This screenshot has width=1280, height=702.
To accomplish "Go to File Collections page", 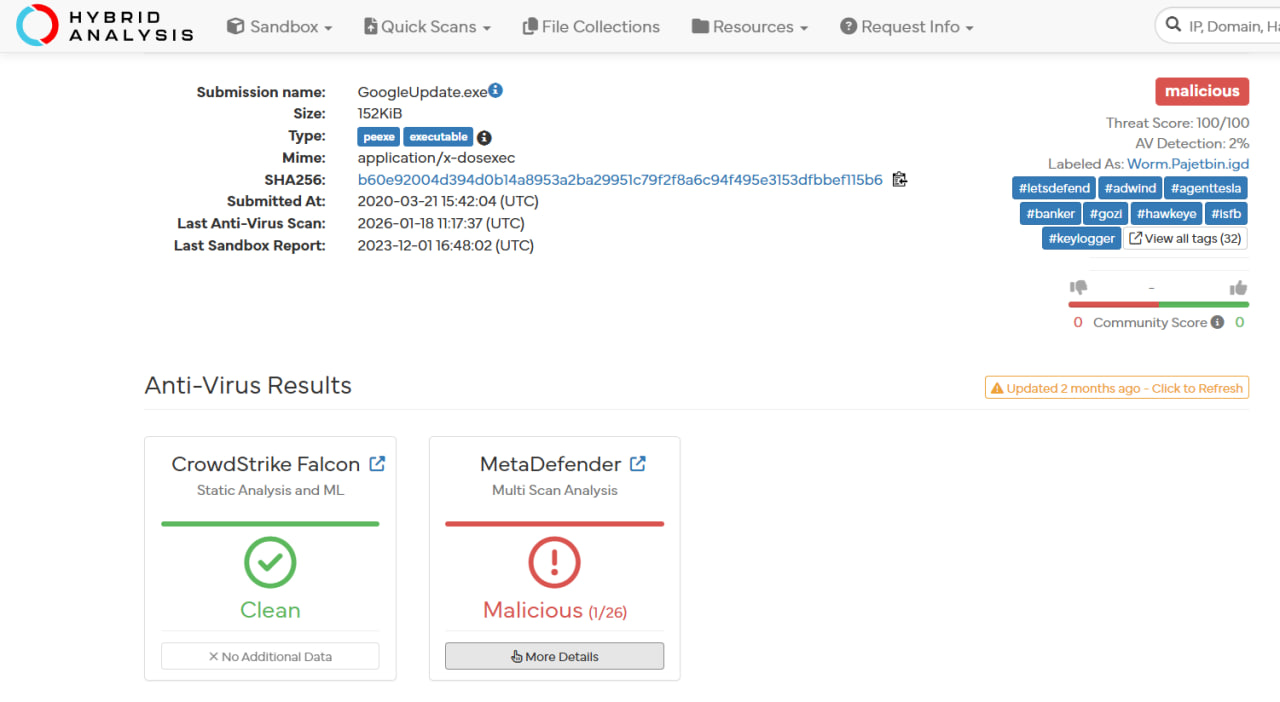I will point(591,27).
